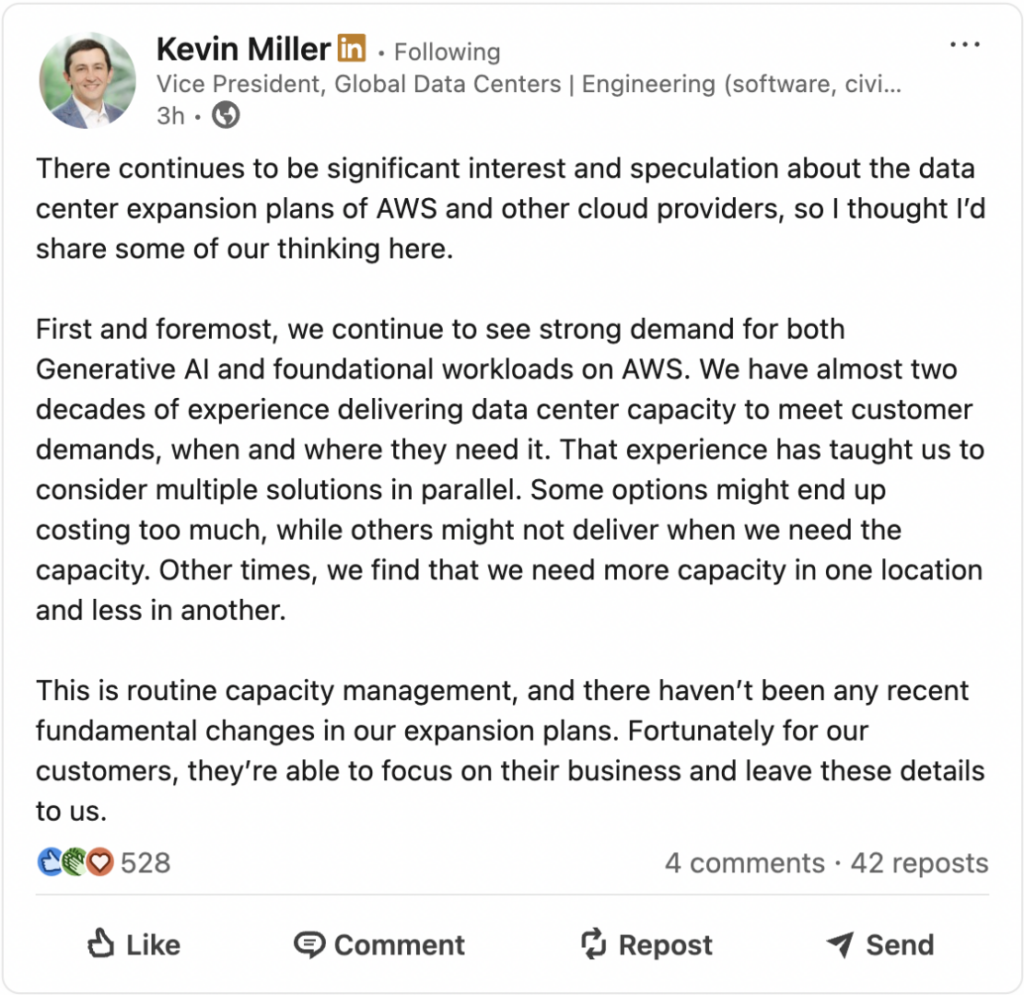
Task: Open Kevin Miller's profile via his name
Action: click(243, 48)
